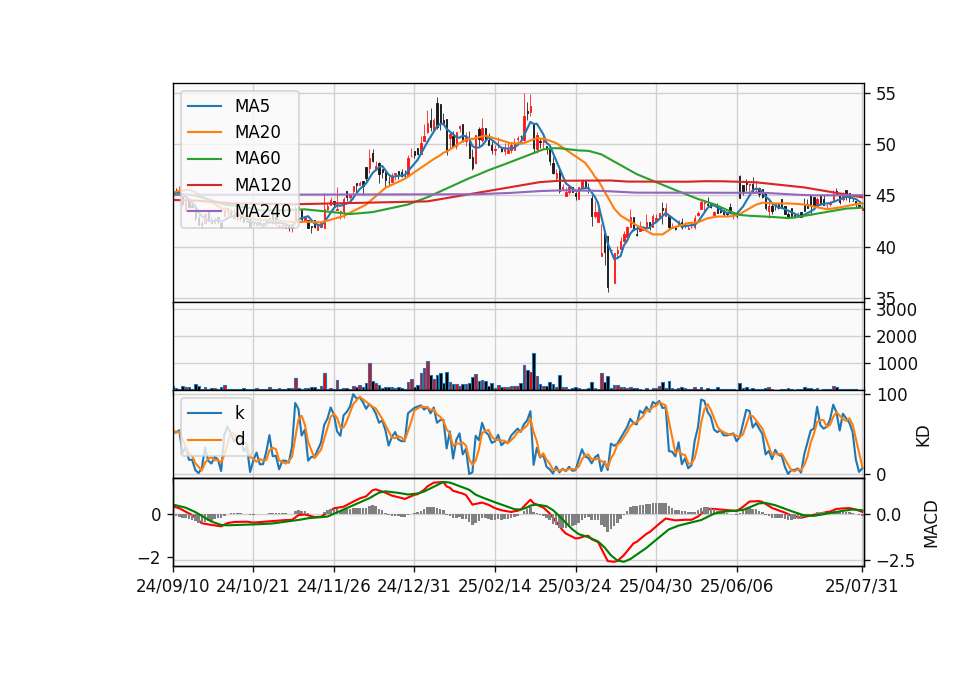Click the 40 price axis label
This screenshot has width=960, height=690.
click(885, 248)
